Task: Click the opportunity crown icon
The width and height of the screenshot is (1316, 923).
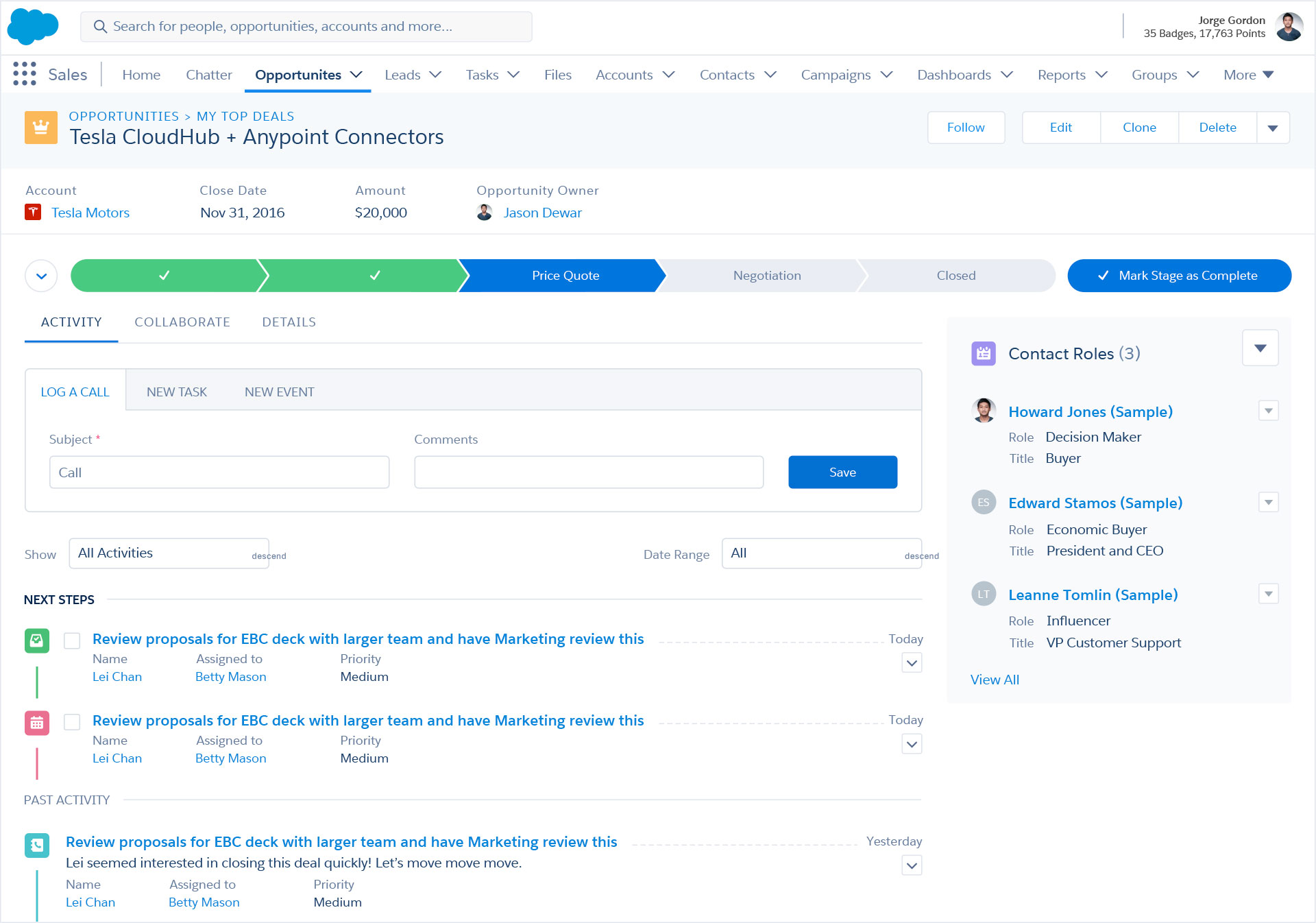Action: [41, 128]
